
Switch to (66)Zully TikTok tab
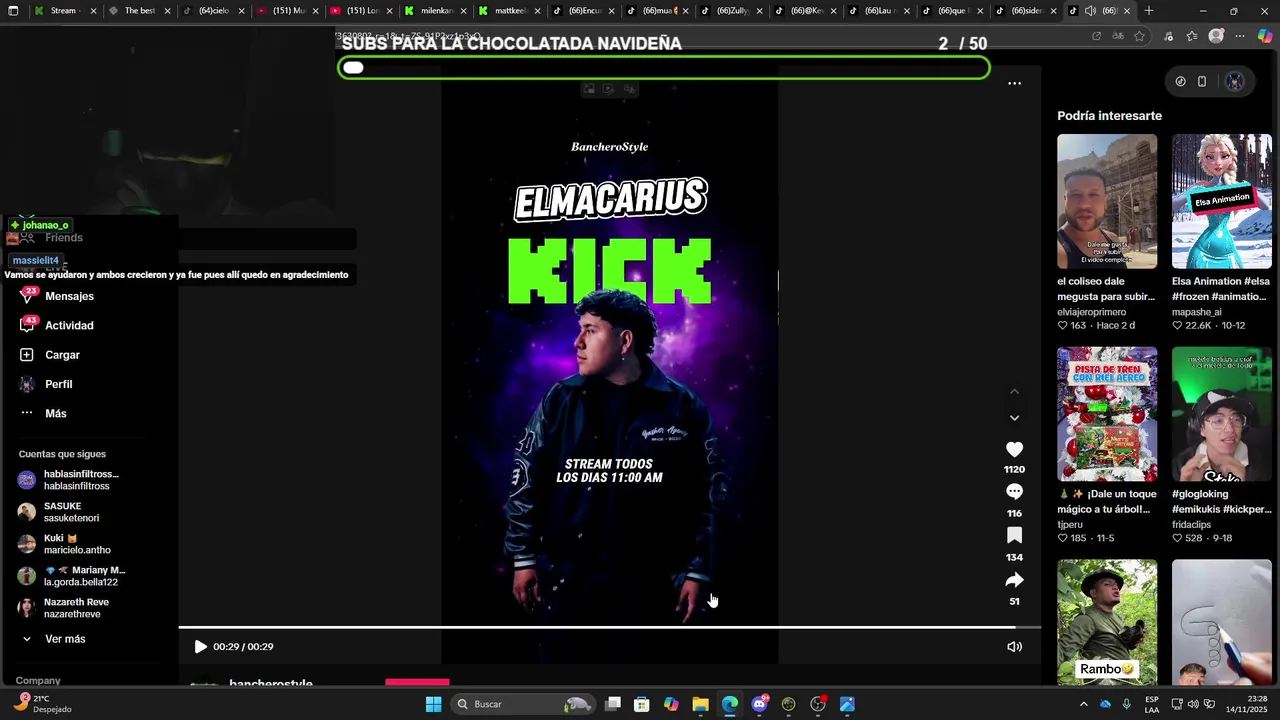pos(732,11)
